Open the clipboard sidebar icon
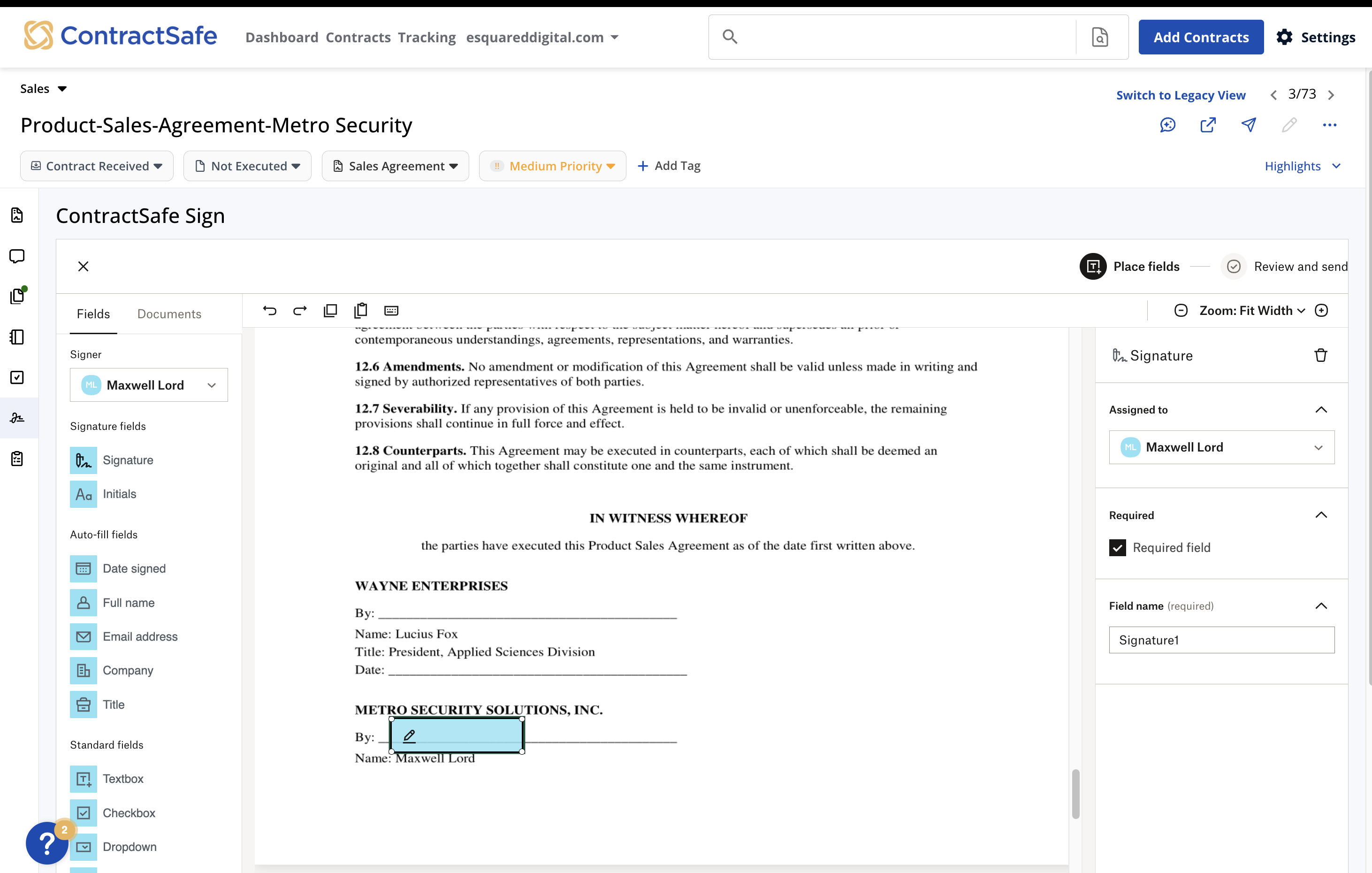The height and width of the screenshot is (873, 1372). [x=17, y=459]
